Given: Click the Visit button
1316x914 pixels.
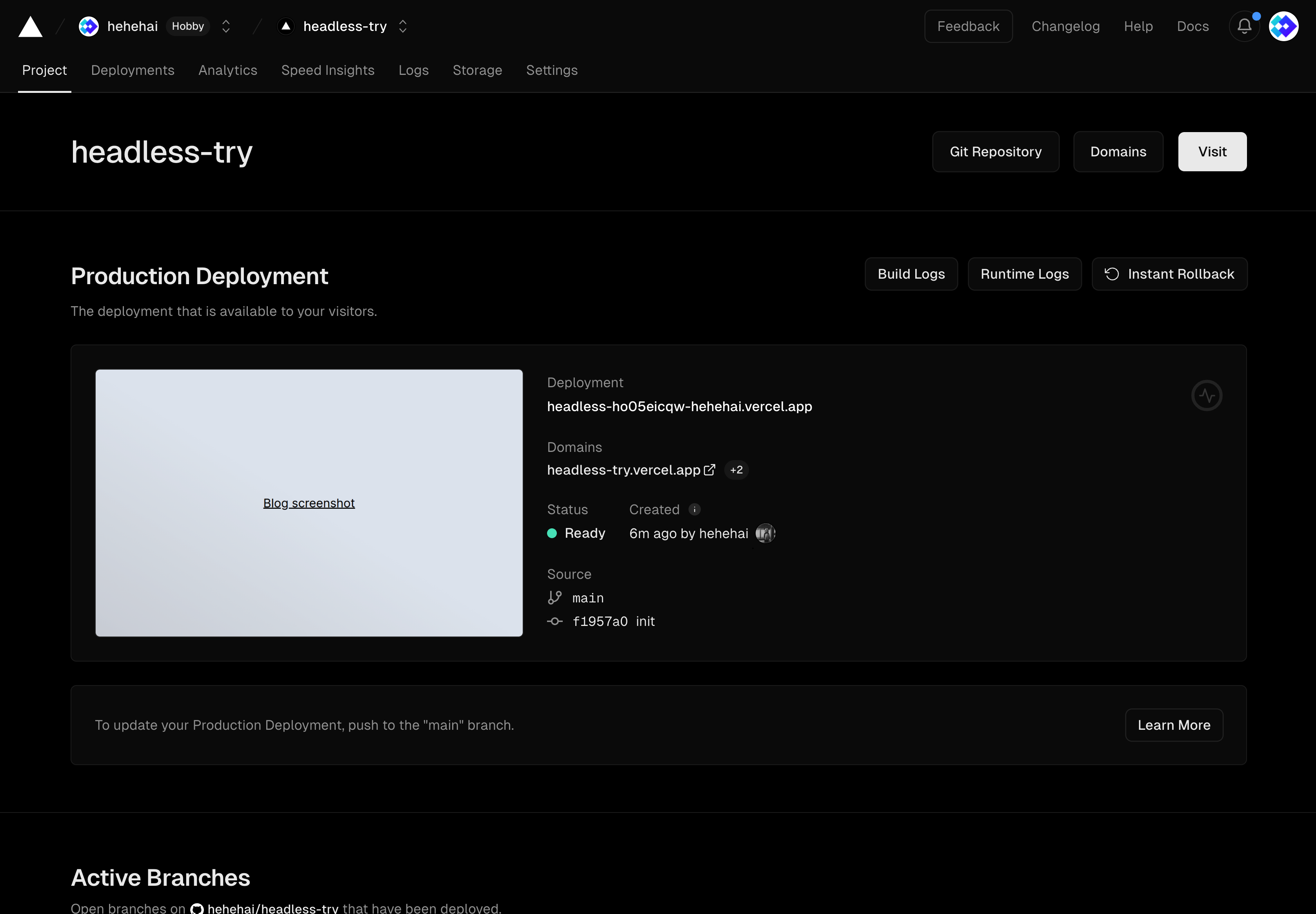Looking at the screenshot, I should [x=1212, y=152].
